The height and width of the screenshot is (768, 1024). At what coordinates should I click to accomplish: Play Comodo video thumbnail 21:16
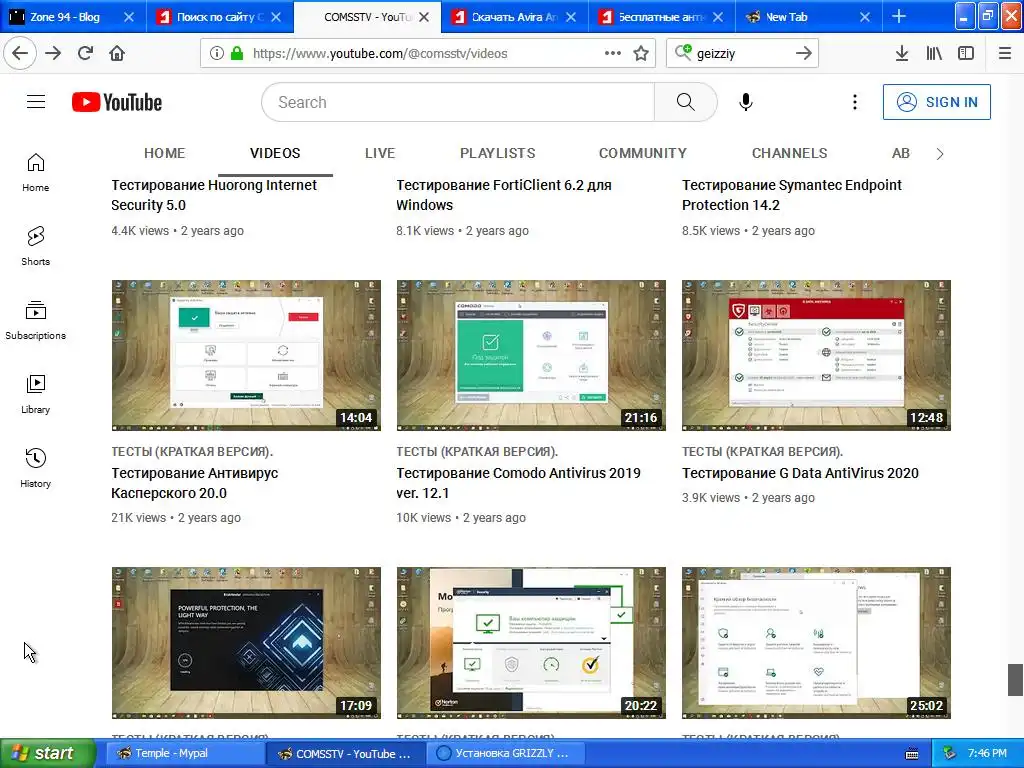[531, 355]
